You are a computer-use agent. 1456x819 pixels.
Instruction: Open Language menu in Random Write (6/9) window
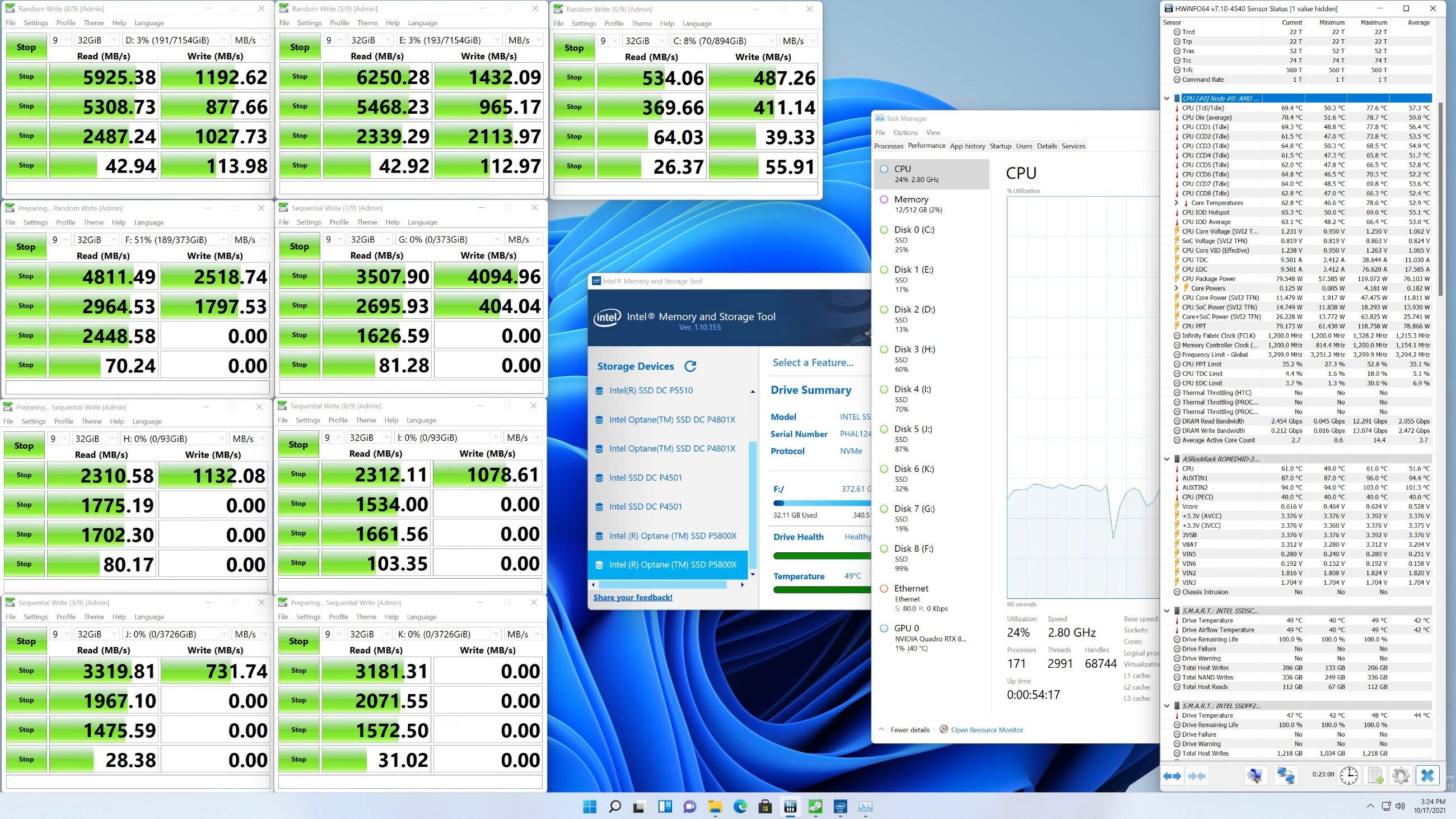[x=697, y=23]
